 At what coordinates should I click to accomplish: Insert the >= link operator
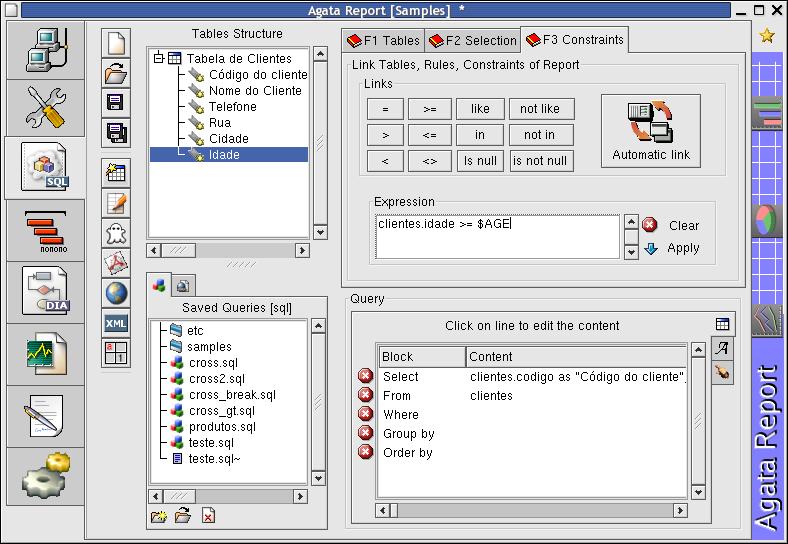point(430,109)
